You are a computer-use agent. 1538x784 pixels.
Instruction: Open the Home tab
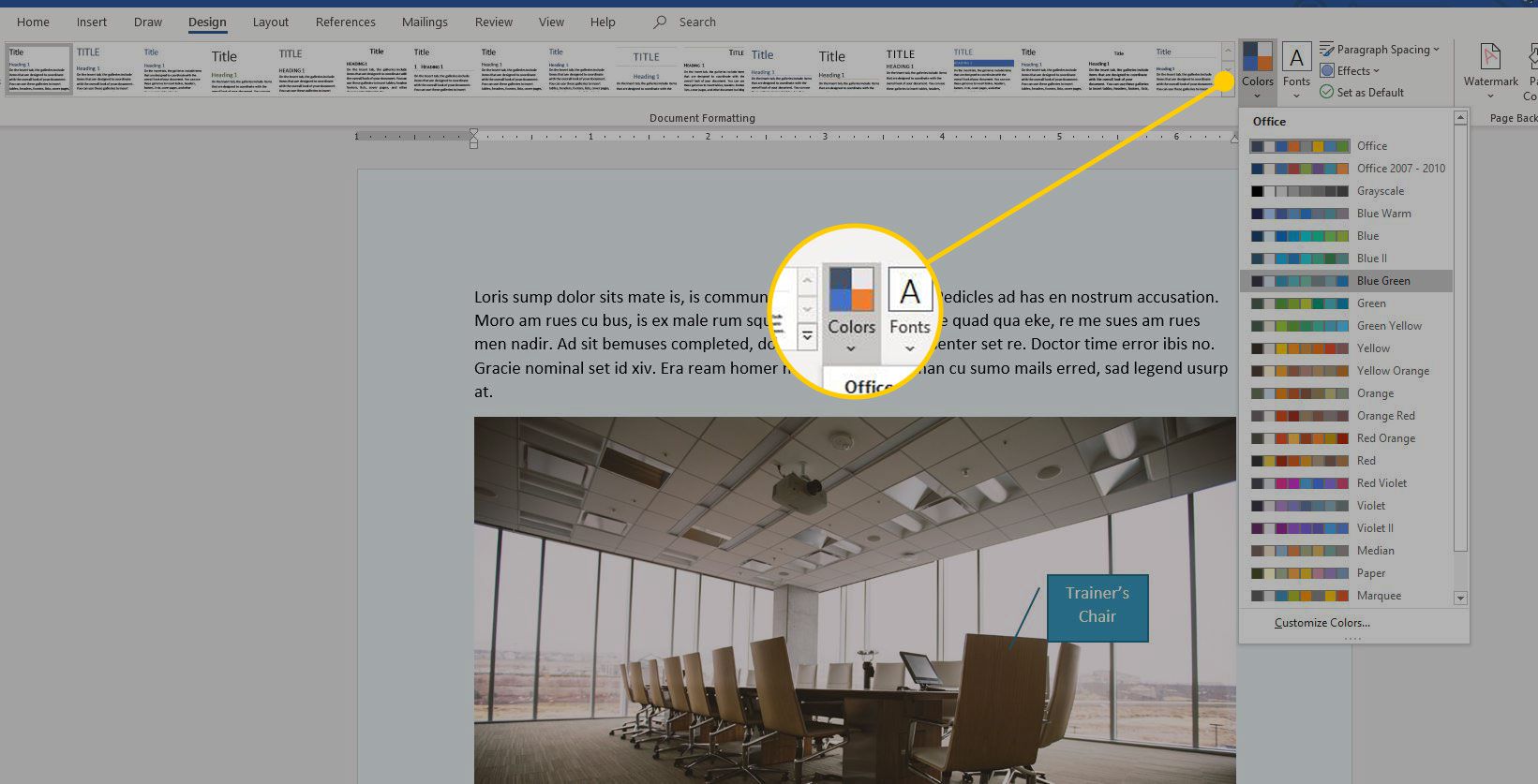point(33,22)
